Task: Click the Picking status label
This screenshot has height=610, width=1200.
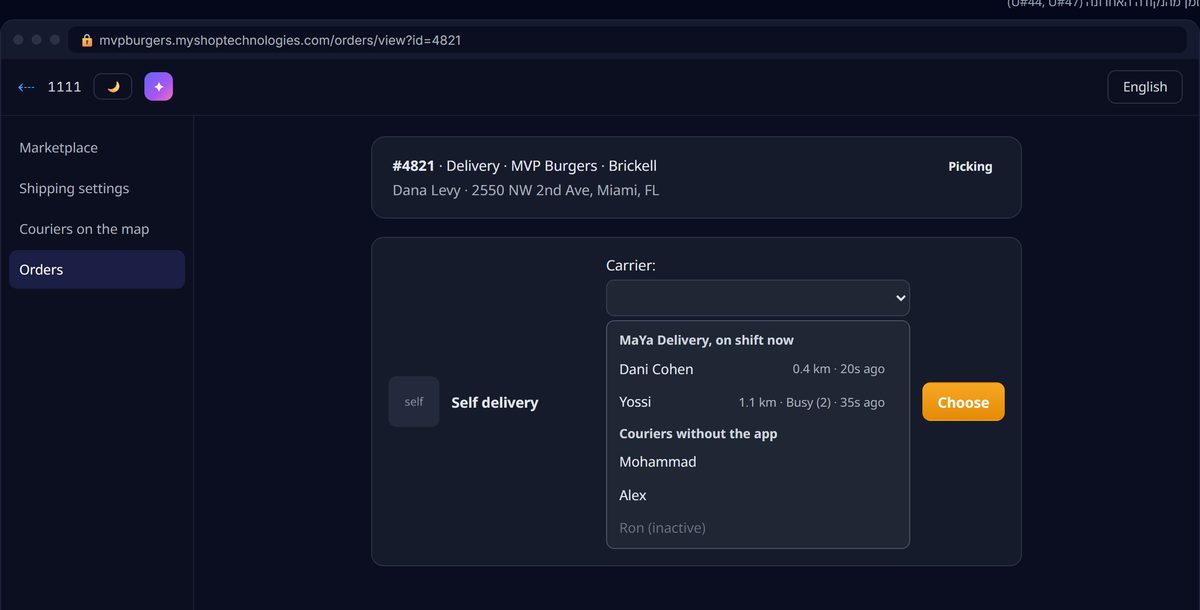Action: 970,167
